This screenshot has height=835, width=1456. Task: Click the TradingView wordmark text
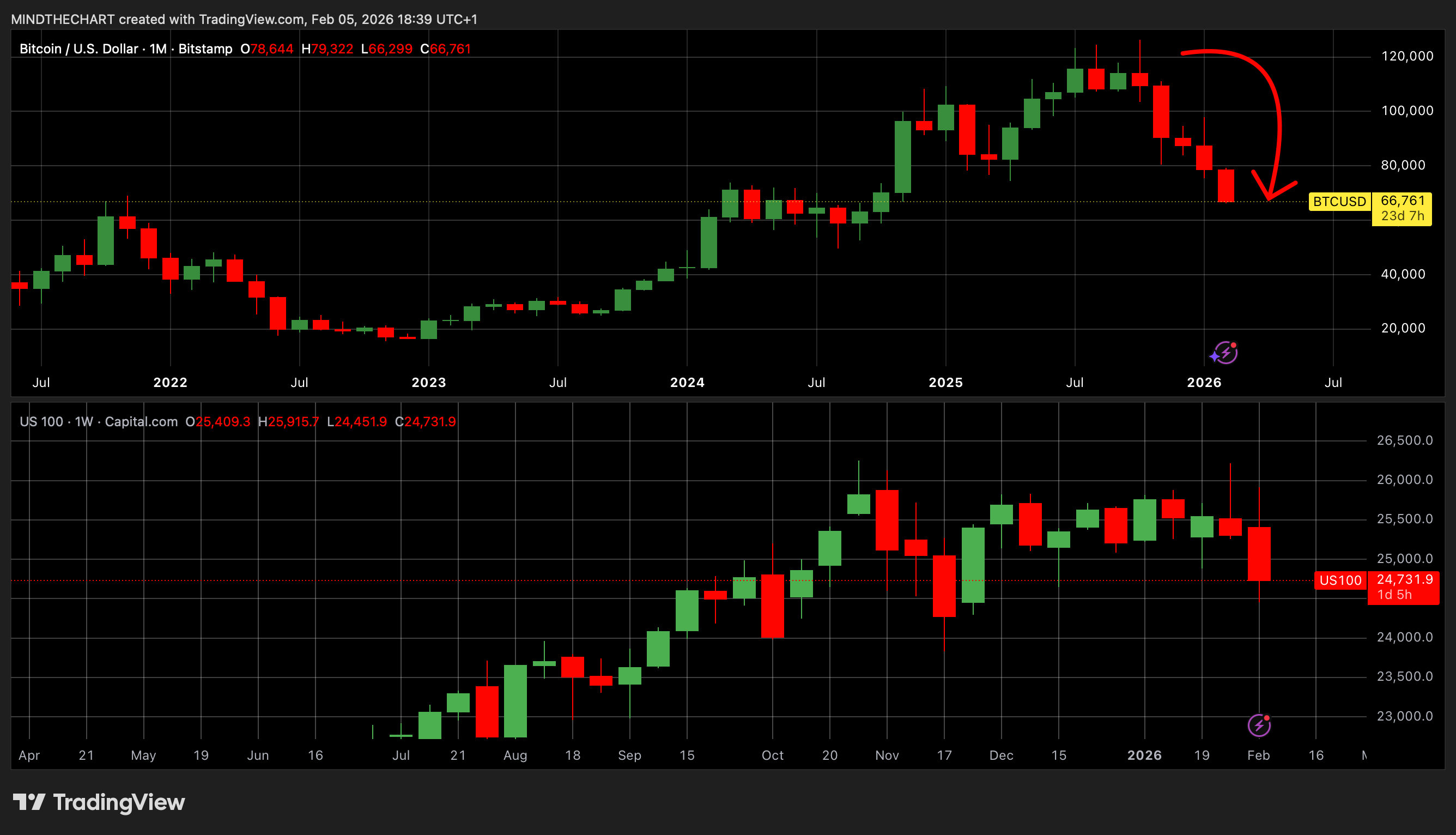(119, 802)
